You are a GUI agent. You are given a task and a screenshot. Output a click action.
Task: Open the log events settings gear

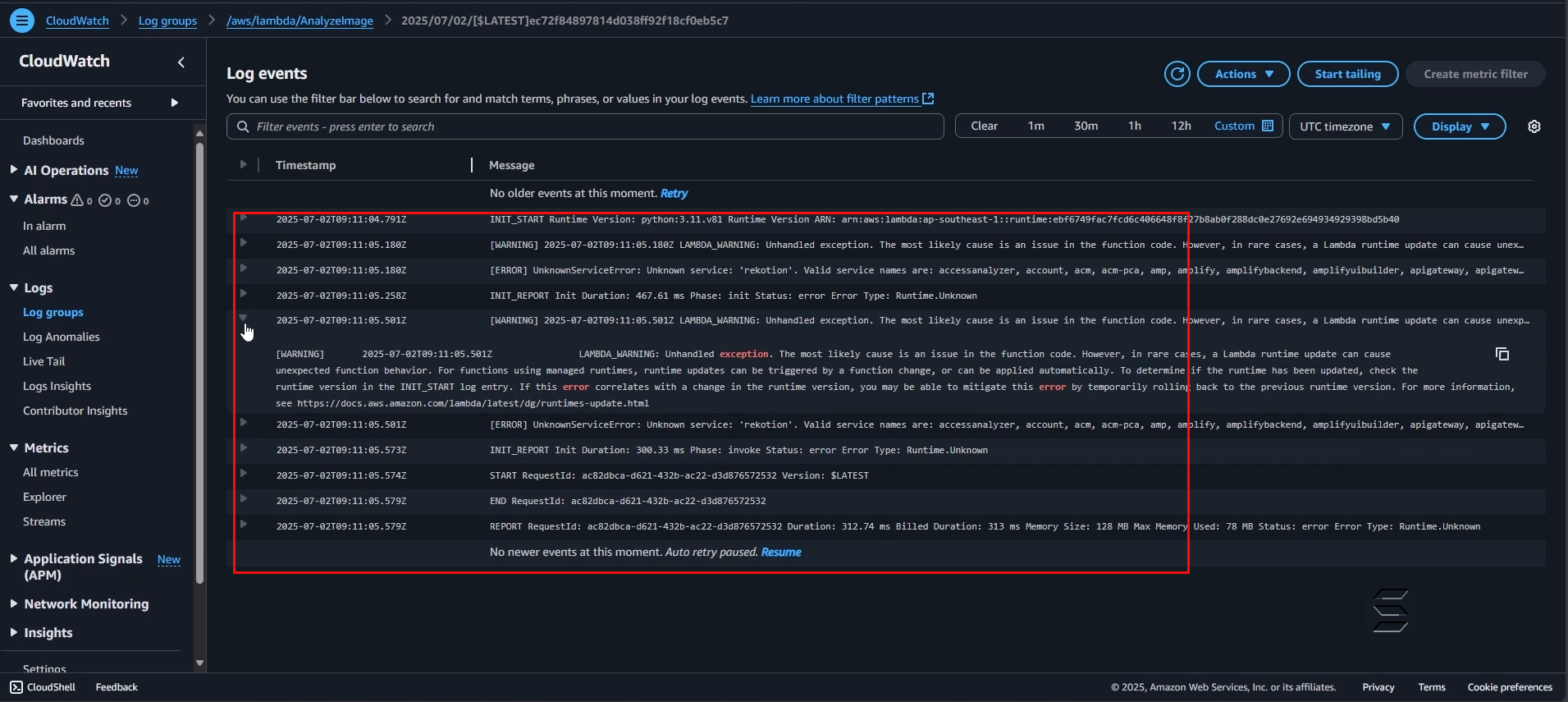click(x=1534, y=126)
